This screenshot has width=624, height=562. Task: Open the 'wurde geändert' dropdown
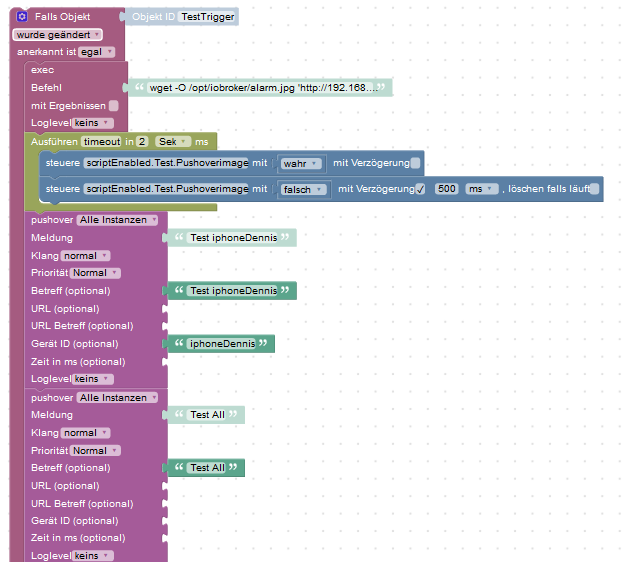(x=58, y=35)
